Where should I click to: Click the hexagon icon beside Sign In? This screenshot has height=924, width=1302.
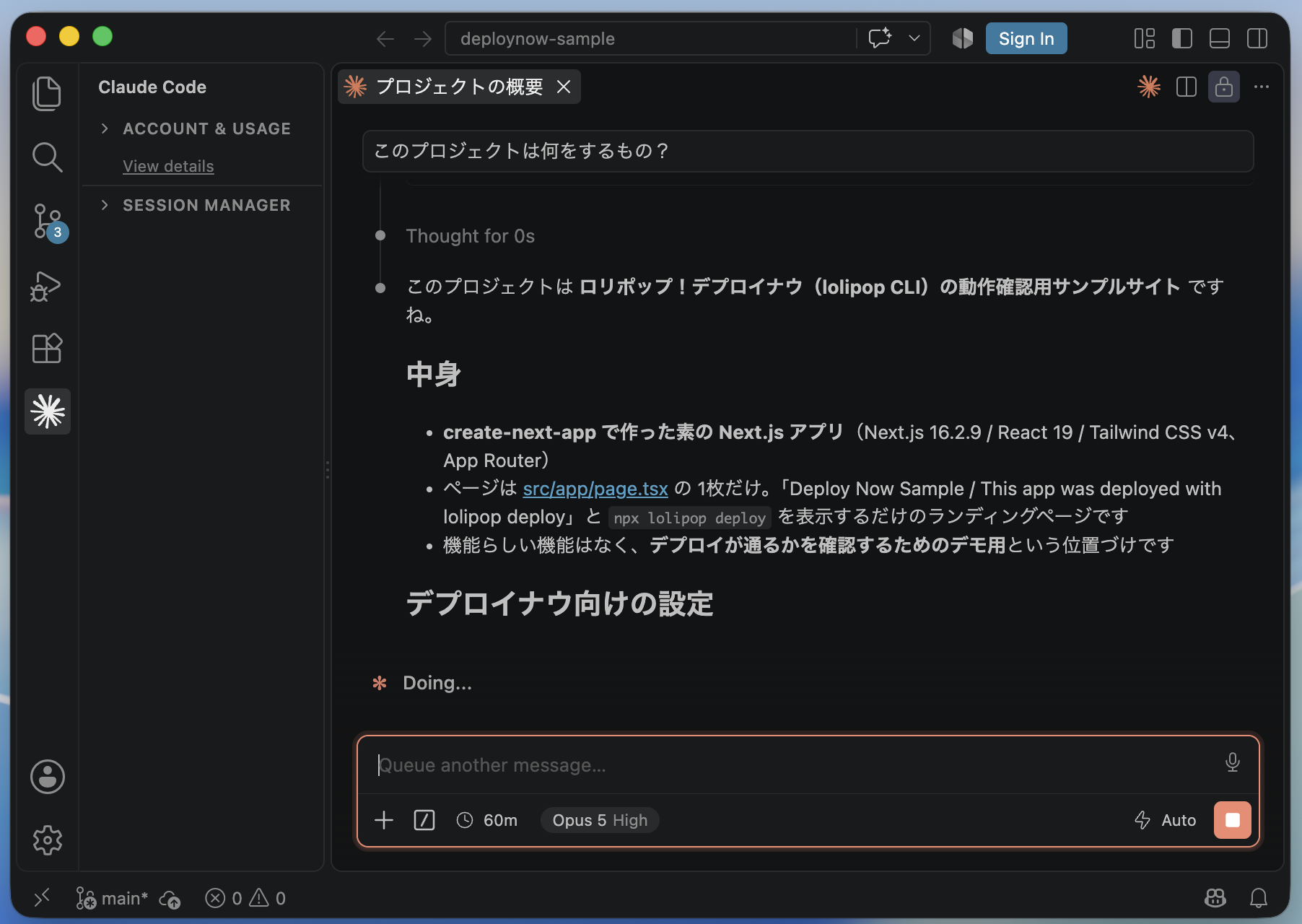[x=963, y=38]
